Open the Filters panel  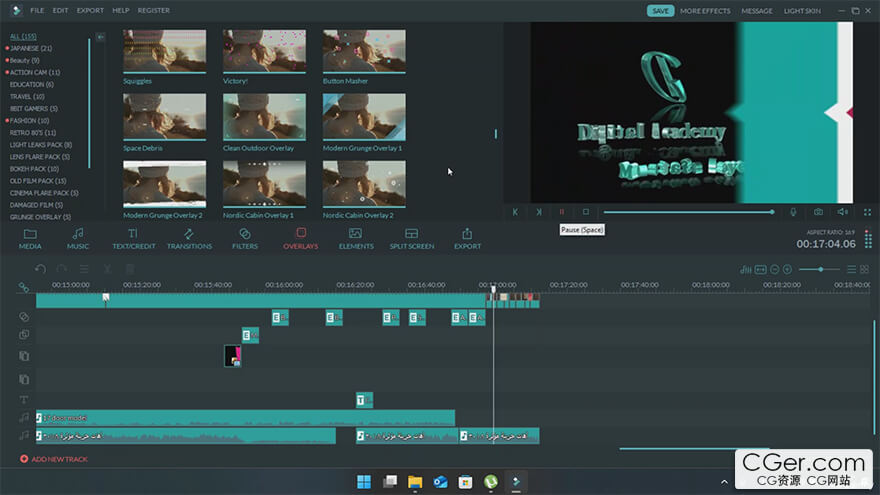[245, 238]
